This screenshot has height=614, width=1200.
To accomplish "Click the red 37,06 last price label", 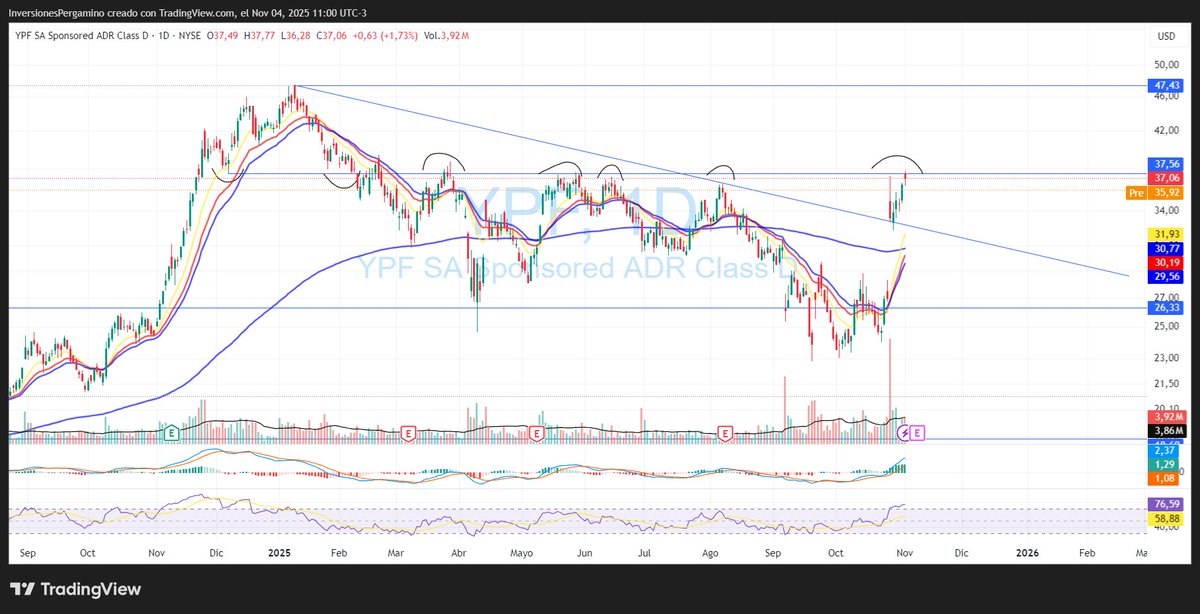I will click(1166, 178).
